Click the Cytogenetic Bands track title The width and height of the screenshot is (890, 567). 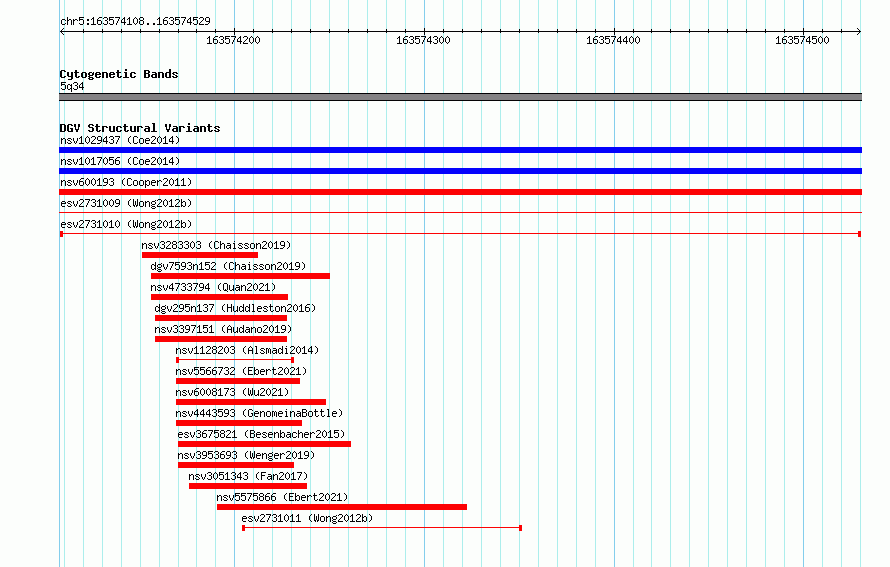(x=119, y=74)
